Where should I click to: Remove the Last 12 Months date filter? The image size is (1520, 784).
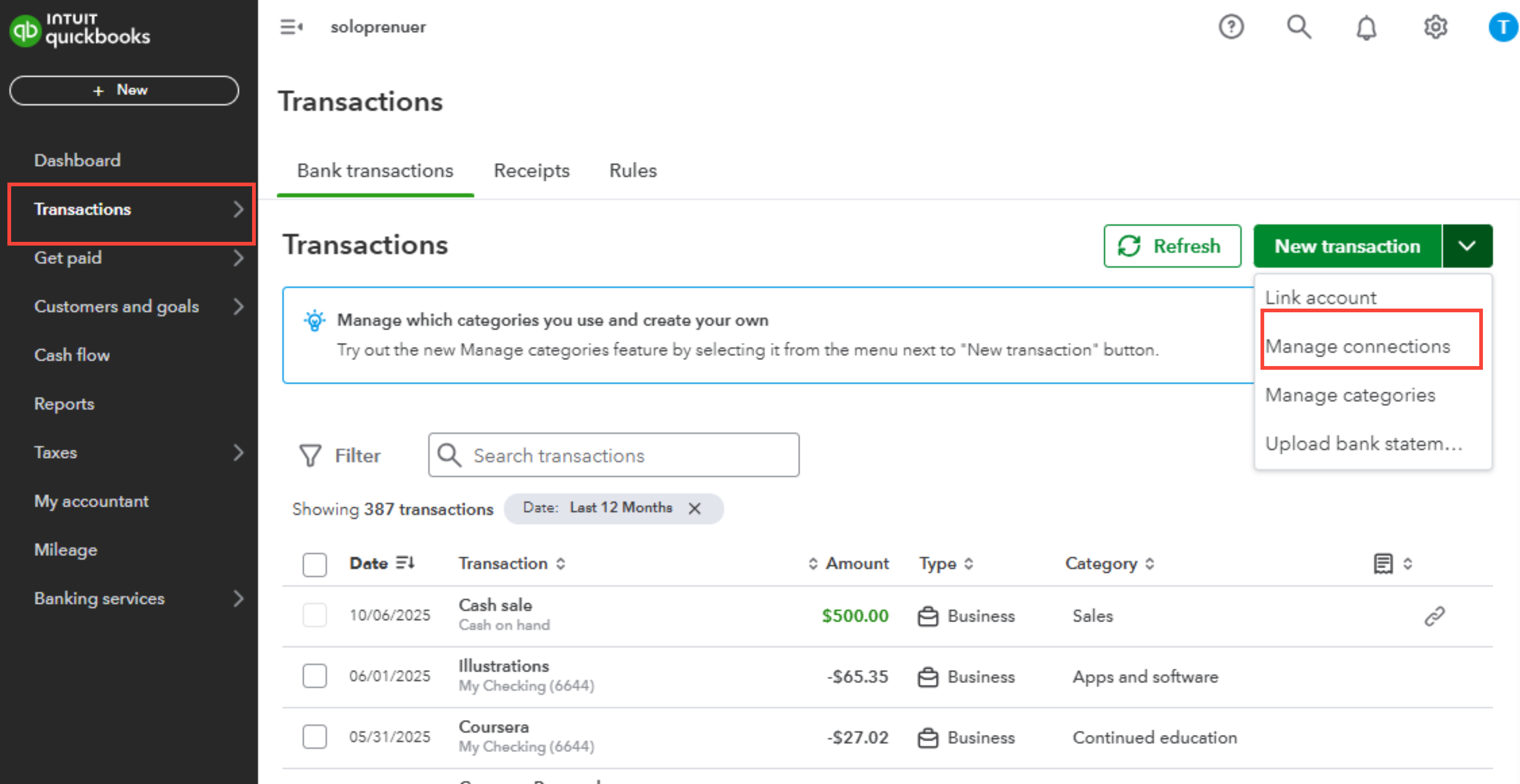tap(695, 508)
